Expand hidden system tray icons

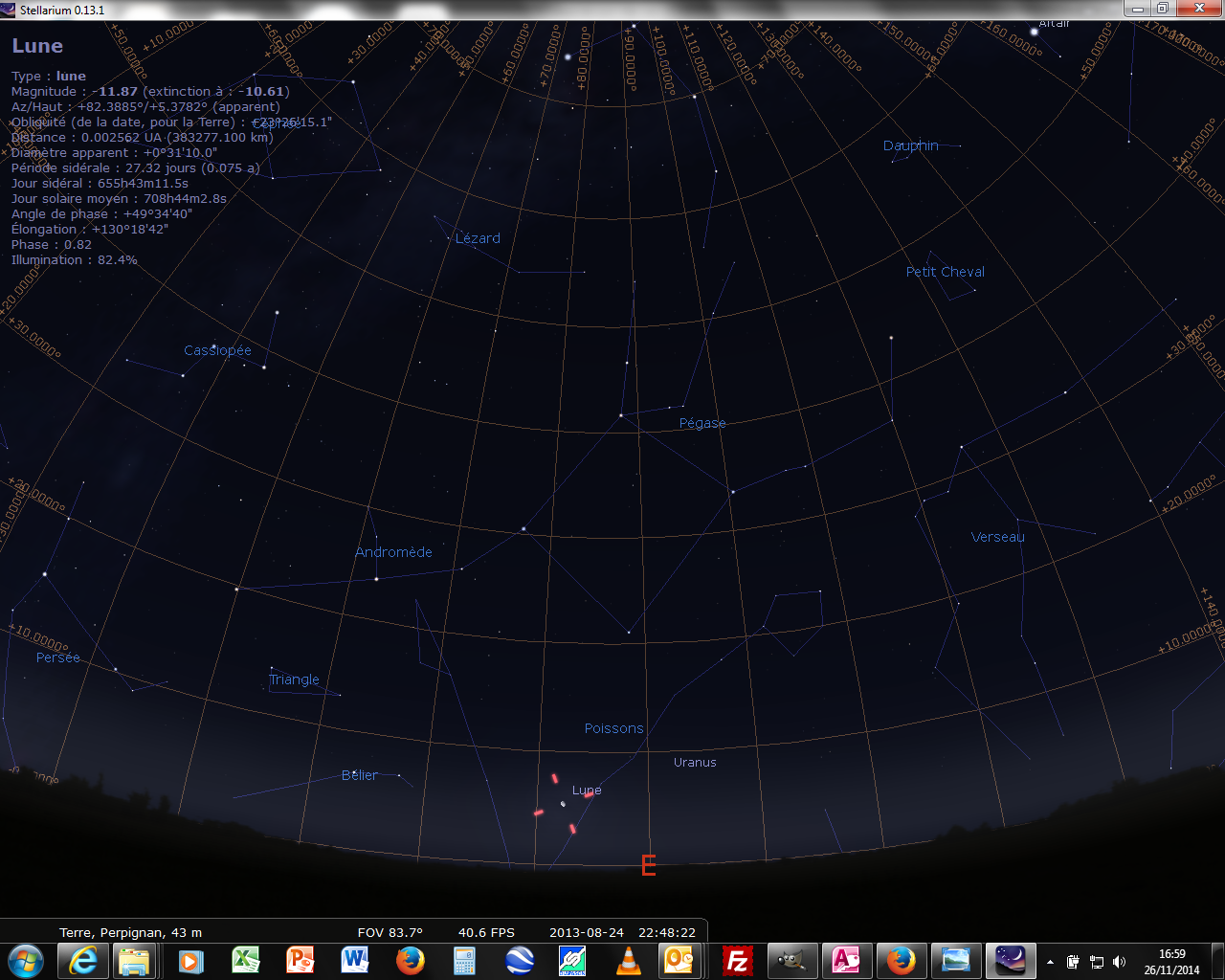click(x=1051, y=962)
